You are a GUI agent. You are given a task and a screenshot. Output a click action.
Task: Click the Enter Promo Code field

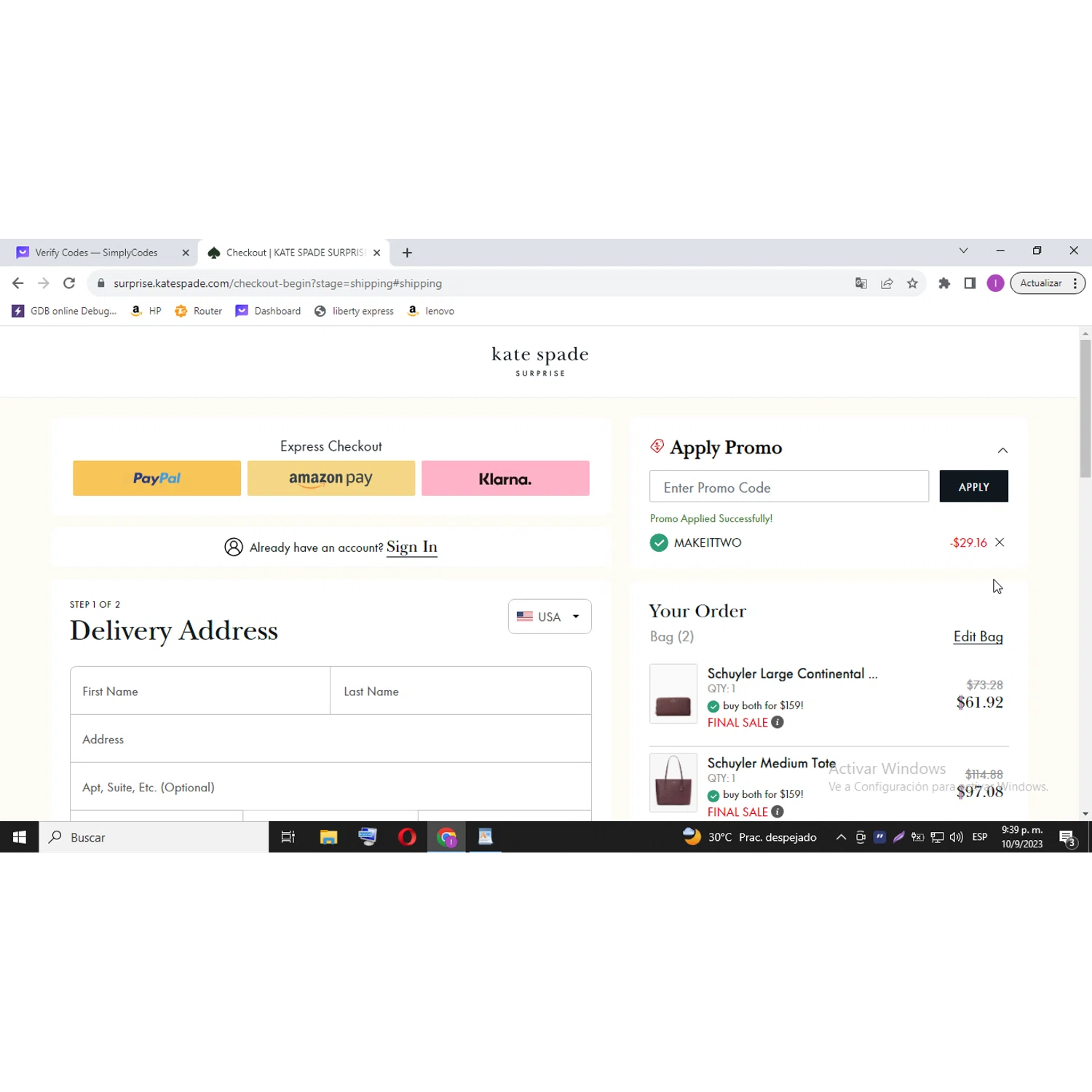[x=789, y=486]
